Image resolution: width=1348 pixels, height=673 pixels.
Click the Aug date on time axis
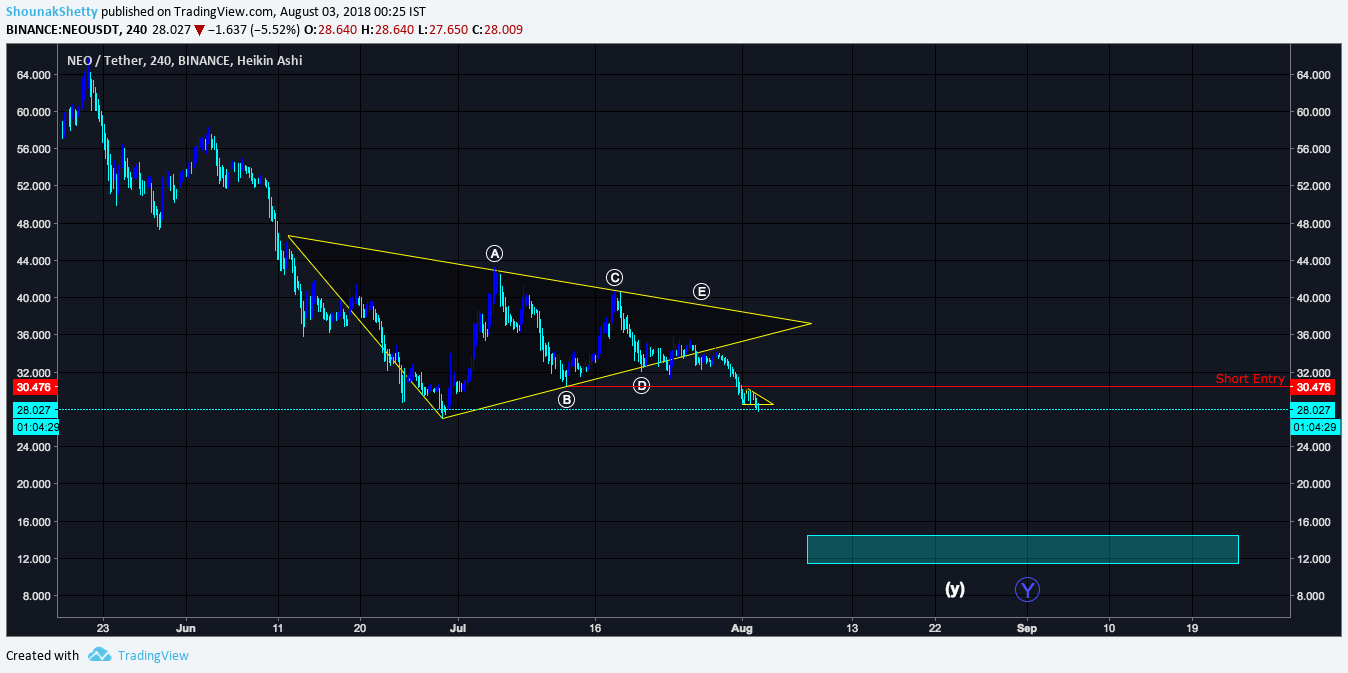pos(742,628)
